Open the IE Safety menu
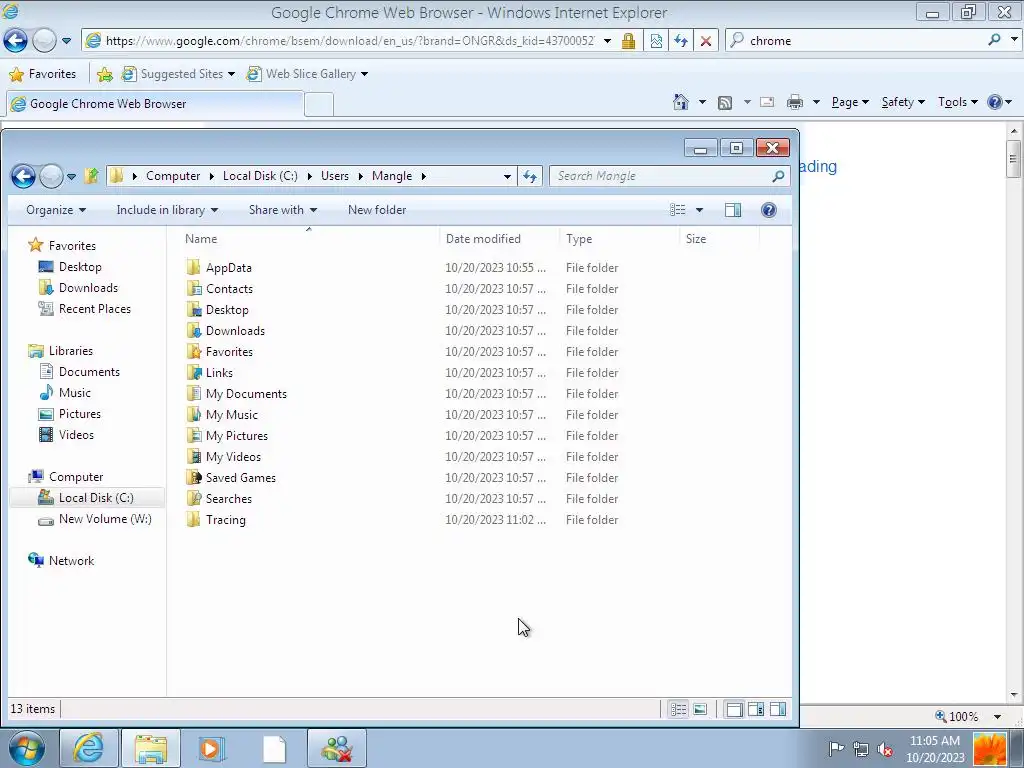Screen dimensions: 1024x768 coord(903,102)
